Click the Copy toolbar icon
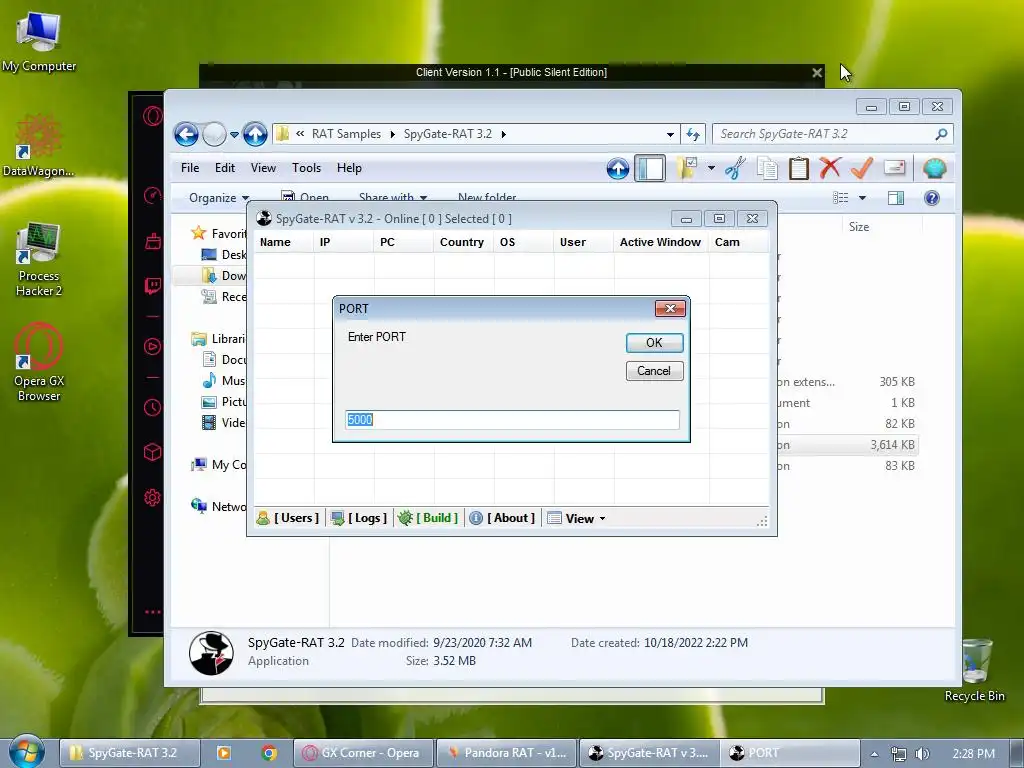Viewport: 1024px width, 768px height. [767, 168]
